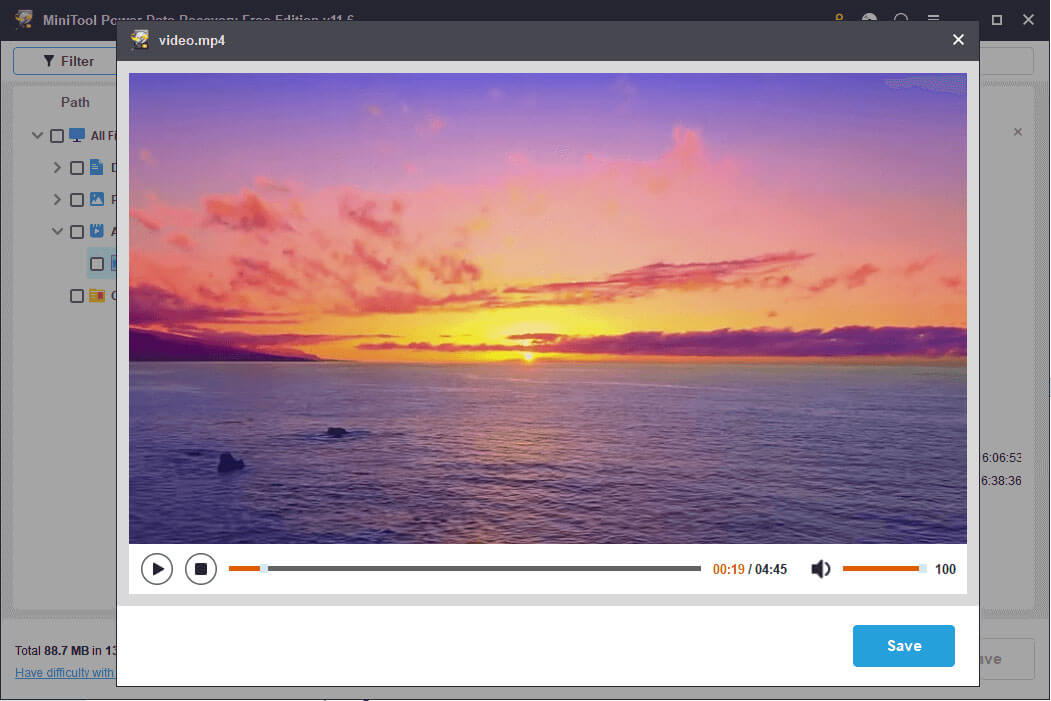The image size is (1051, 701).
Task: Expand the Picture category node
Action: (57, 199)
